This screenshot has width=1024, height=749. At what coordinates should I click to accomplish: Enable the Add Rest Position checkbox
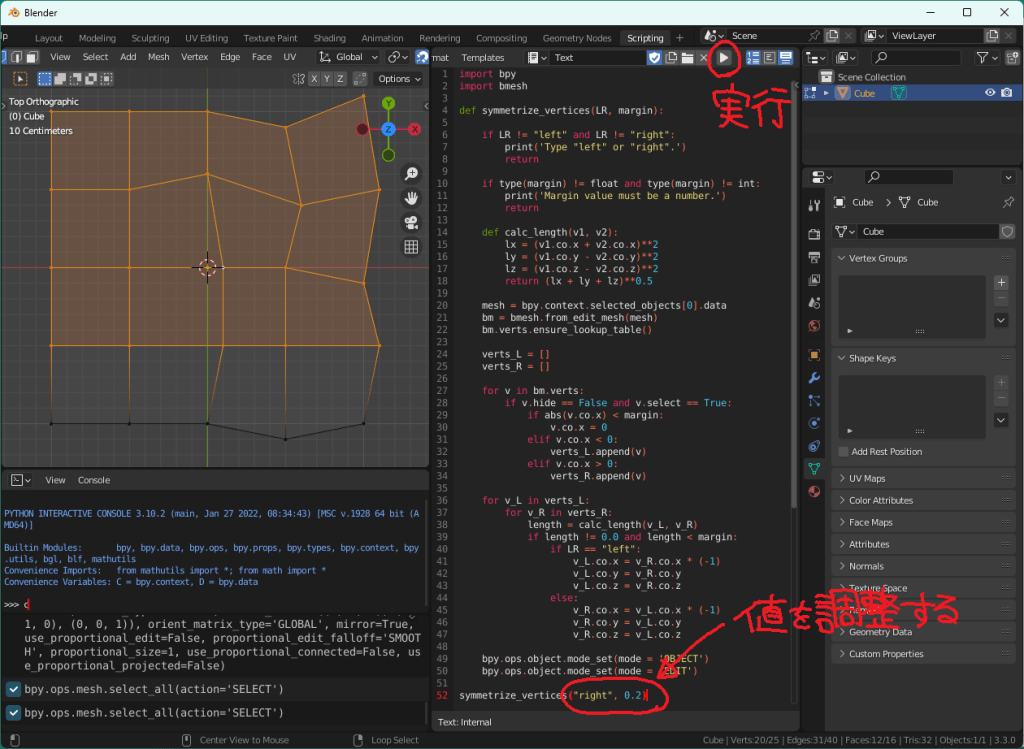[844, 452]
